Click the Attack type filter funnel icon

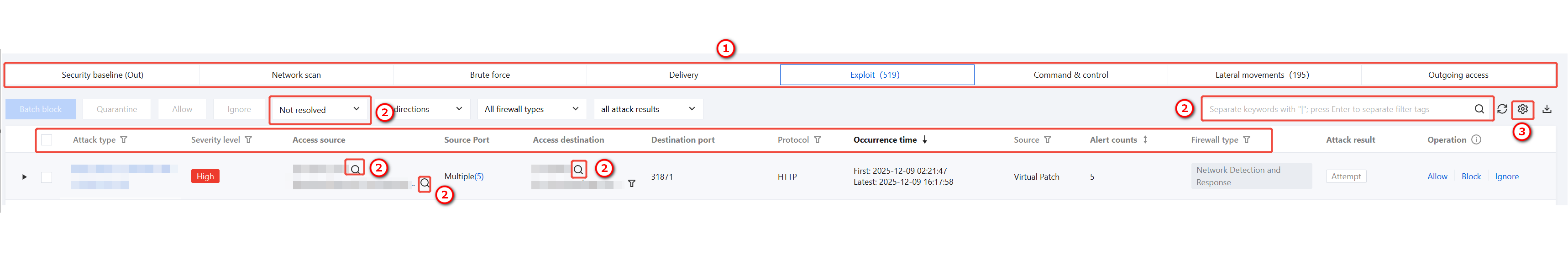coord(124,139)
